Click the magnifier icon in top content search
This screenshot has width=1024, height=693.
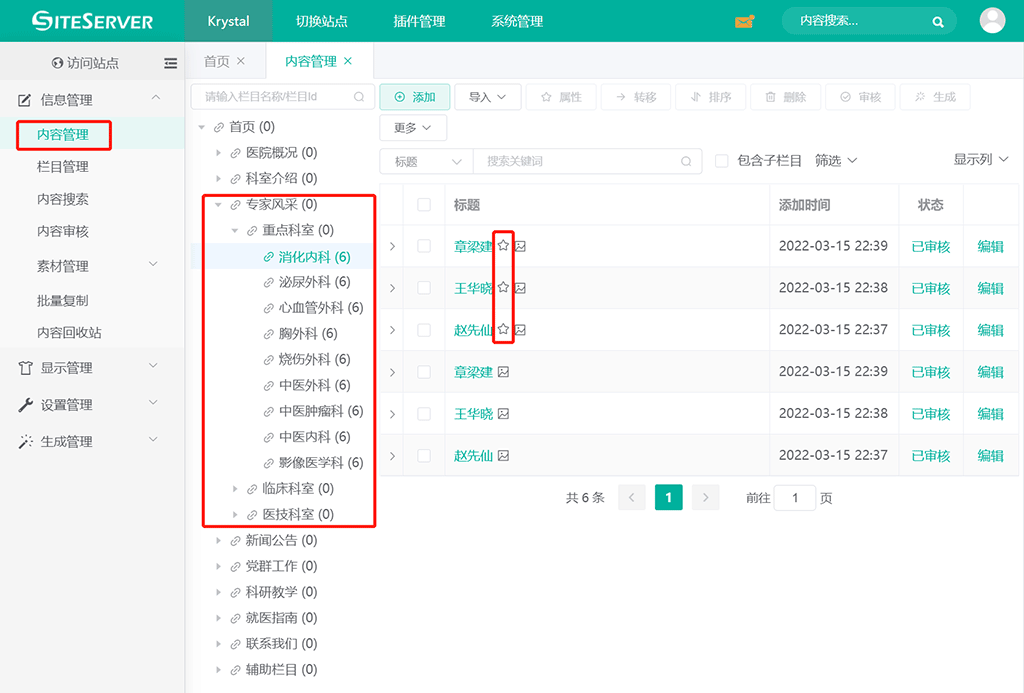[x=938, y=21]
